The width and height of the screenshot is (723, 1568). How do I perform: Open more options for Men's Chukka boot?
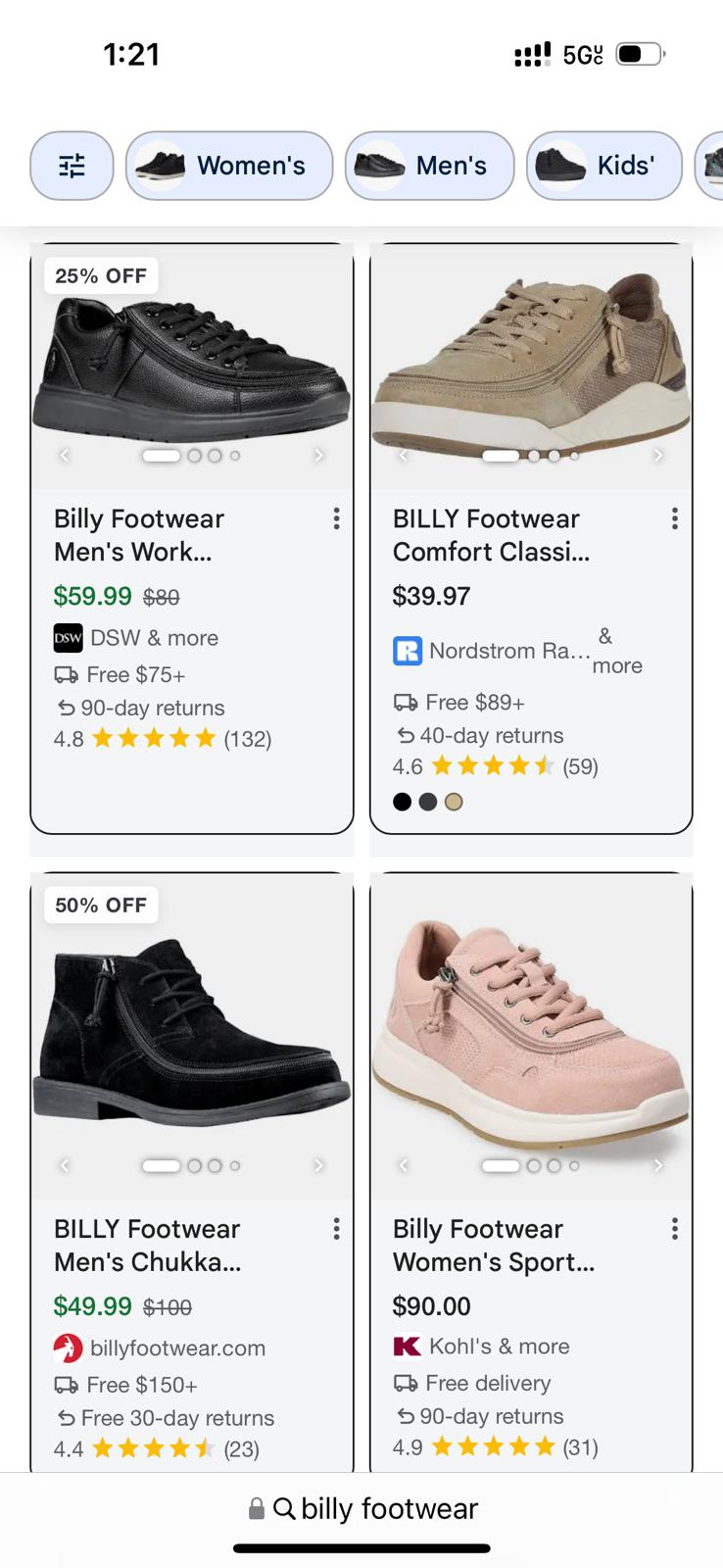click(x=336, y=1229)
